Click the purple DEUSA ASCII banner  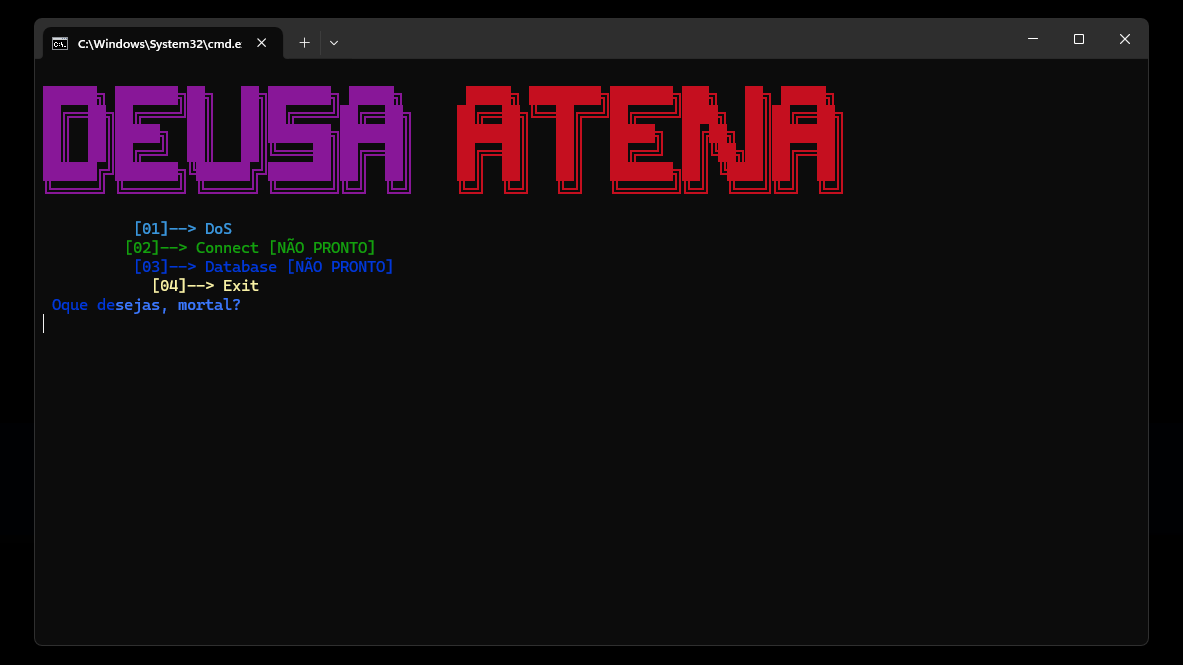pos(225,138)
